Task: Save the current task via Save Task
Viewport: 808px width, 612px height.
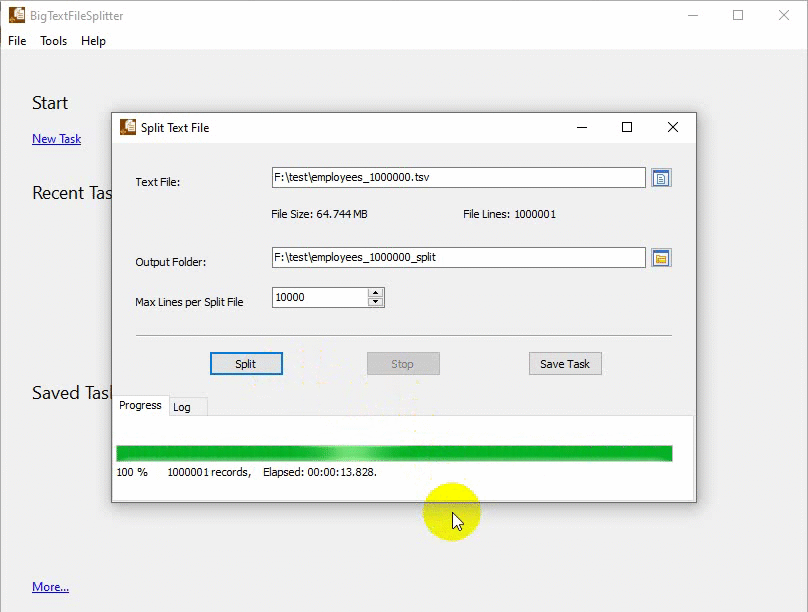Action: click(x=565, y=363)
